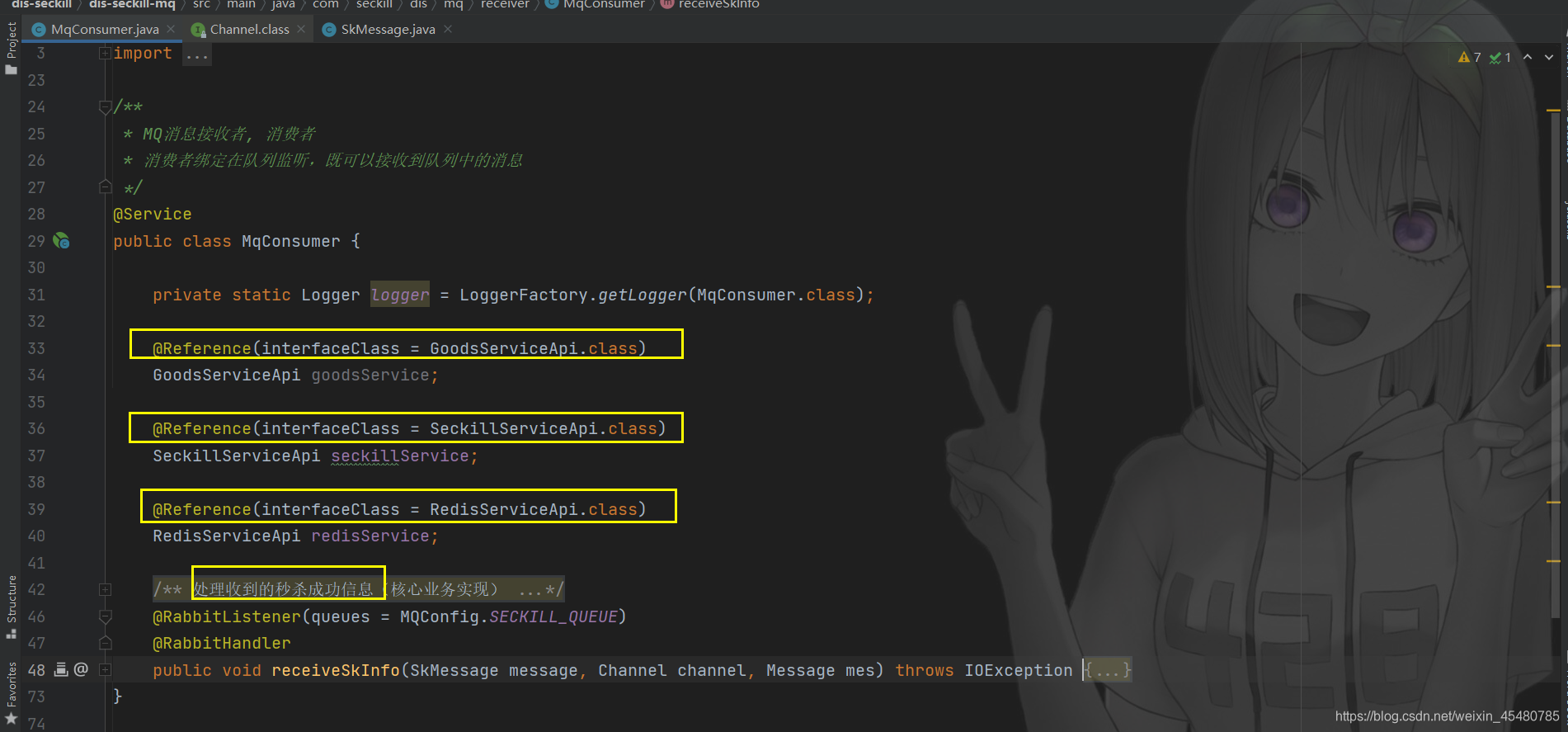Collapse the class Javadoc comment at line 24
This screenshot has width=1568, height=732.
pos(105,107)
